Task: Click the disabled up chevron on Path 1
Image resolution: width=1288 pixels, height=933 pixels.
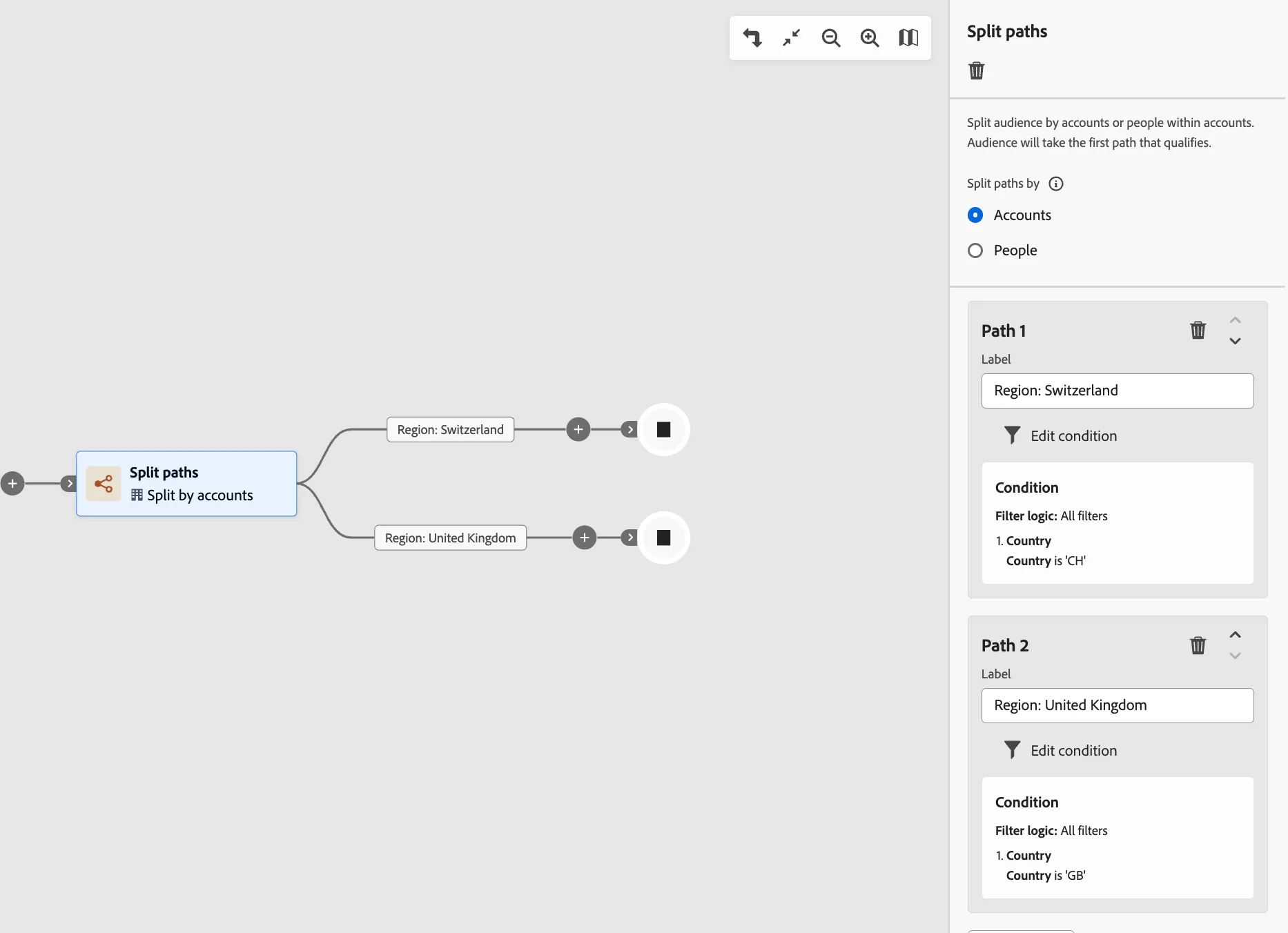Action: [x=1235, y=320]
